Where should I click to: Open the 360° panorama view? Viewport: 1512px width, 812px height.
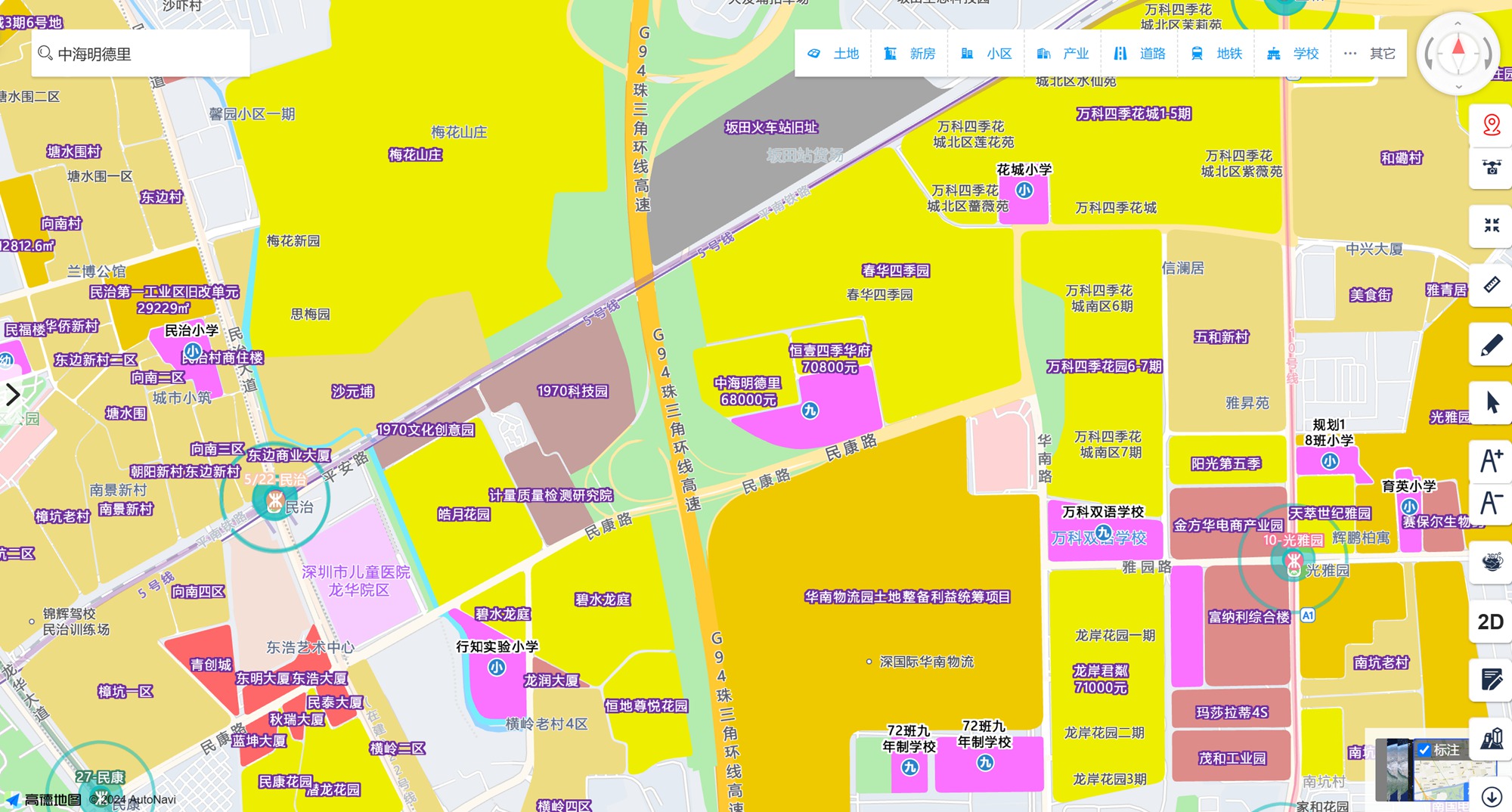pos(1491,562)
